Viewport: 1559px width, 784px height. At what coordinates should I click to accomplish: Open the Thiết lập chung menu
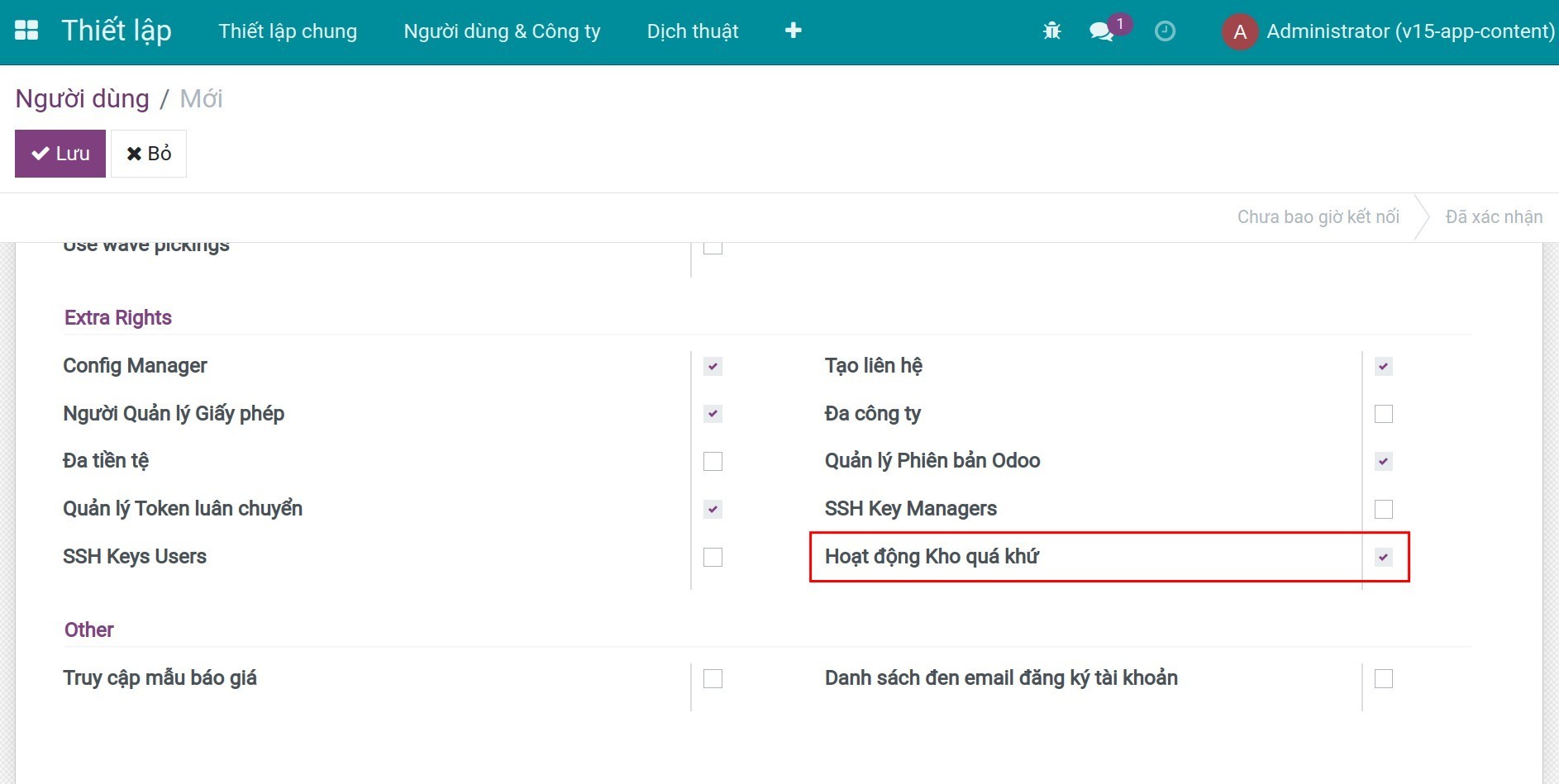(288, 31)
